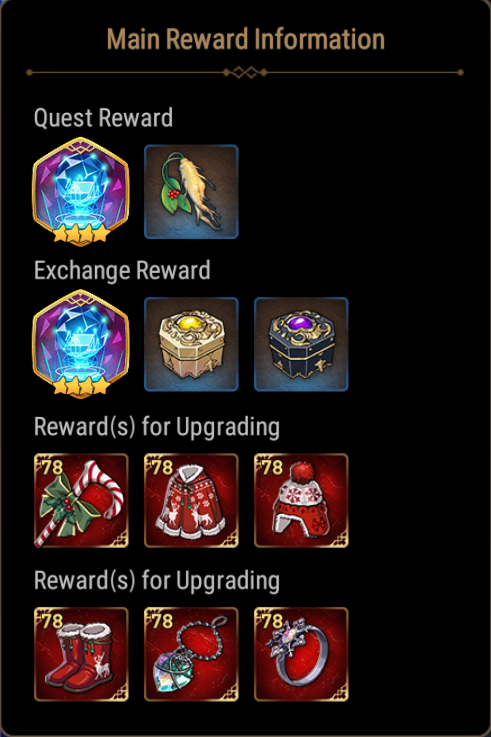This screenshot has width=491, height=737.
Task: Select the level 78 candy cane staff
Action: pos(81,501)
